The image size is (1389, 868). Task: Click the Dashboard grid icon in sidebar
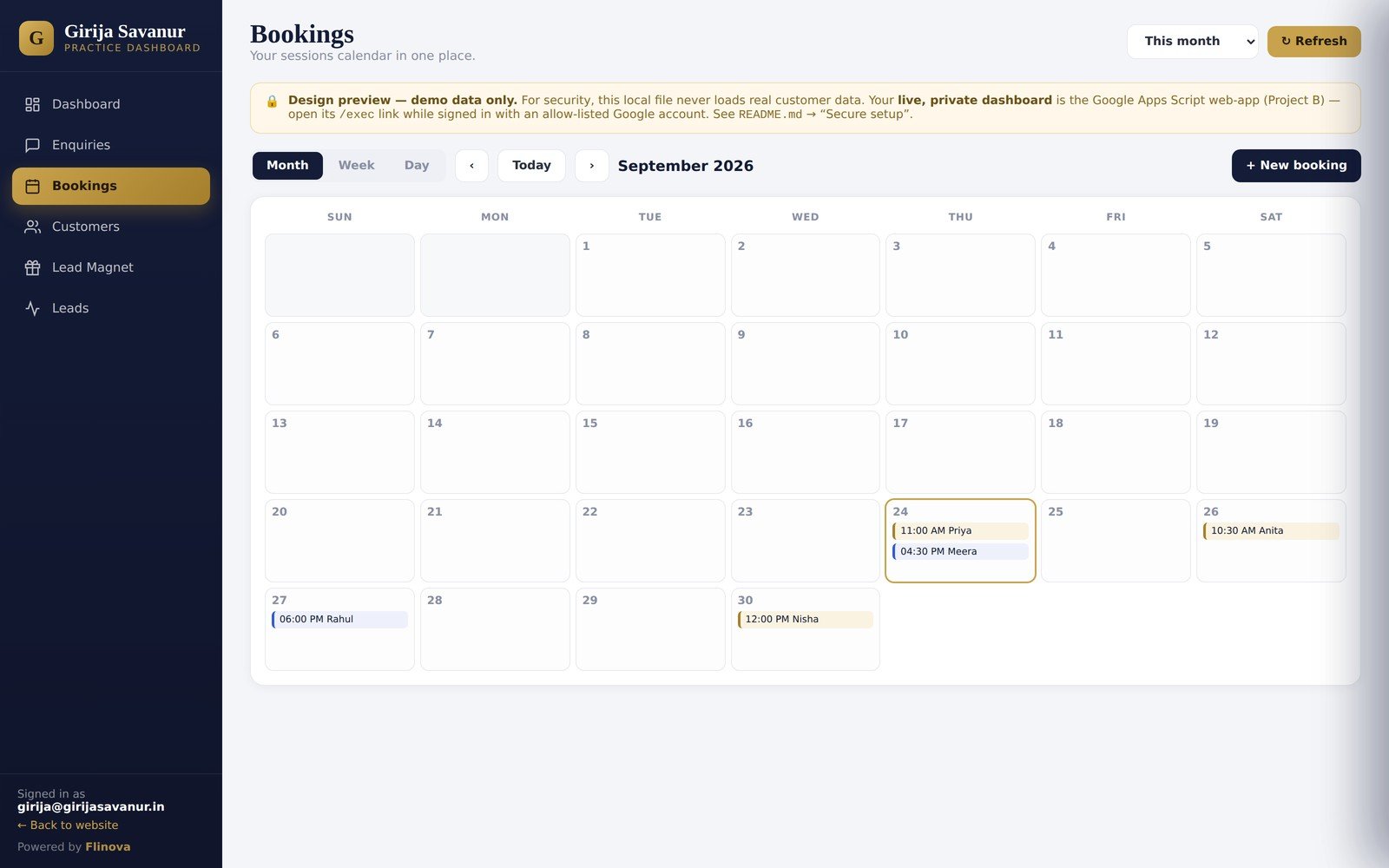click(32, 104)
